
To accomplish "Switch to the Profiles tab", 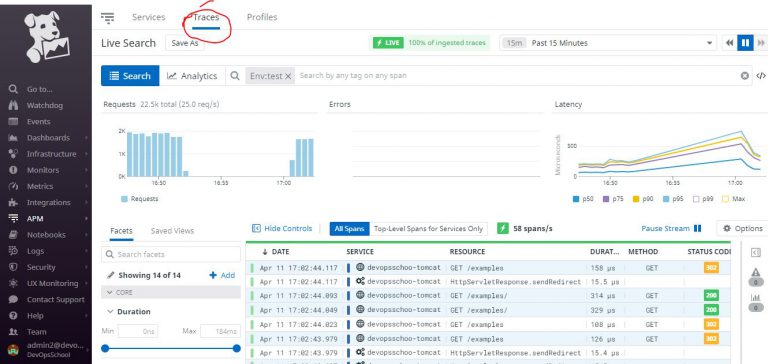I will (x=262, y=17).
